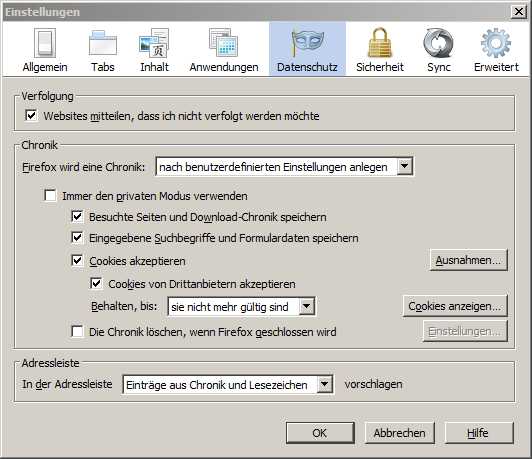Open the Inhalt content icon

[154, 43]
